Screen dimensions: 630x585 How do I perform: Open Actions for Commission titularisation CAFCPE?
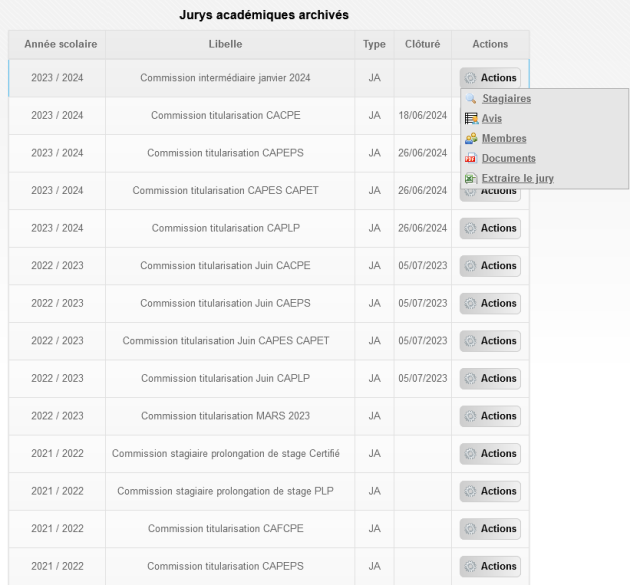(490, 529)
